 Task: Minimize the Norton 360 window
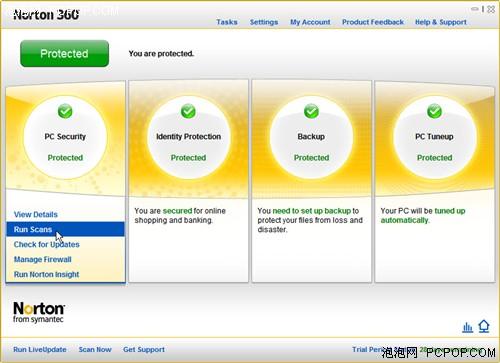click(x=474, y=9)
